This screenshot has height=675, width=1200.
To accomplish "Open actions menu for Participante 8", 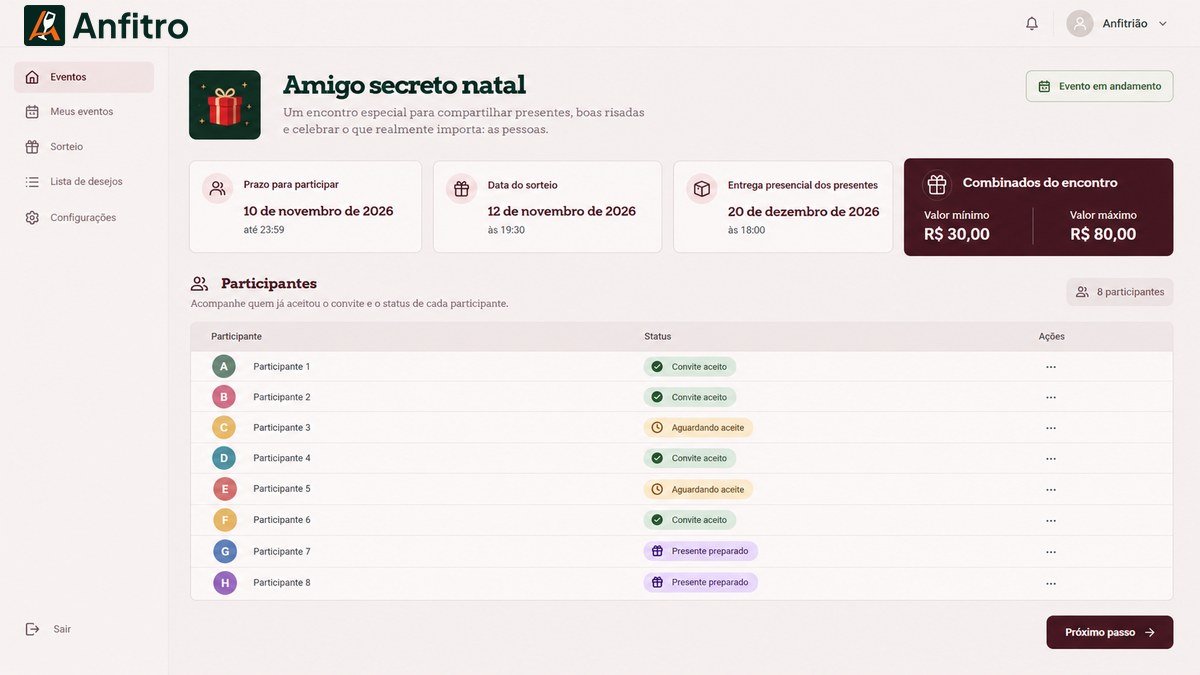I will 1051,583.
